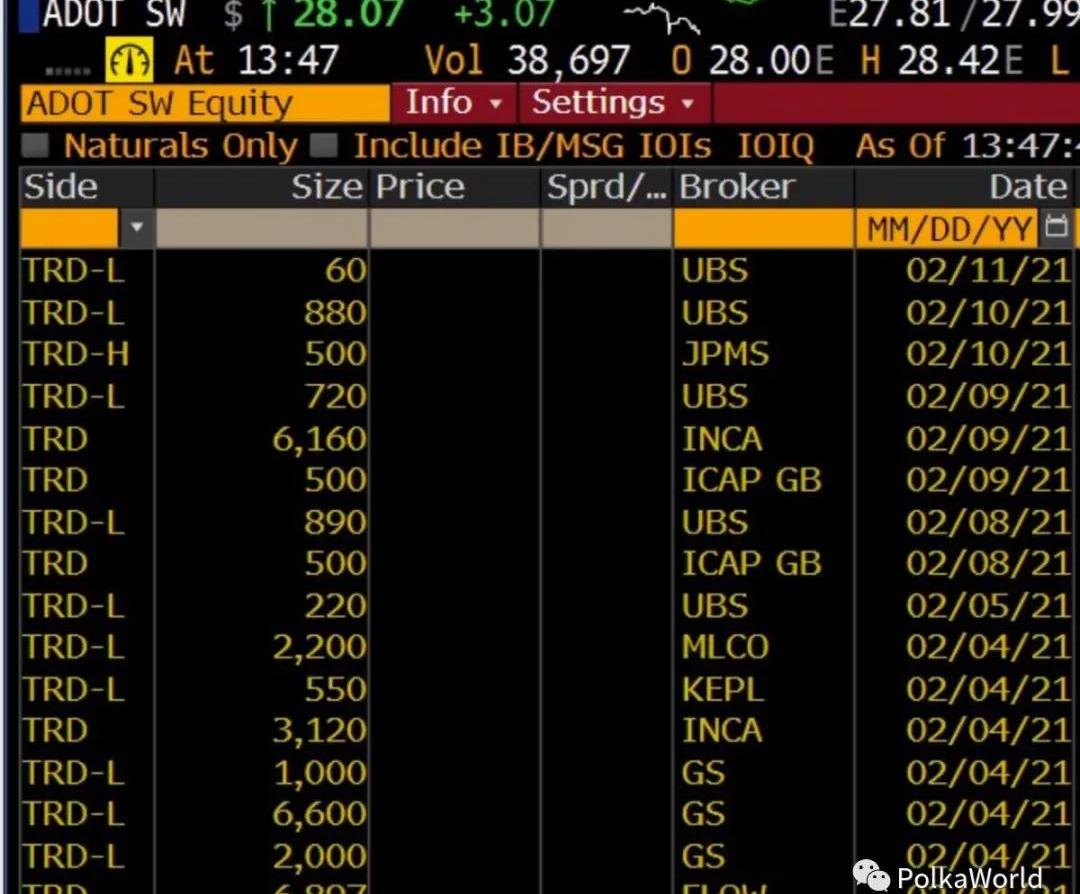Click the 02/05/21 date cell

pyautogui.click(x=988, y=605)
